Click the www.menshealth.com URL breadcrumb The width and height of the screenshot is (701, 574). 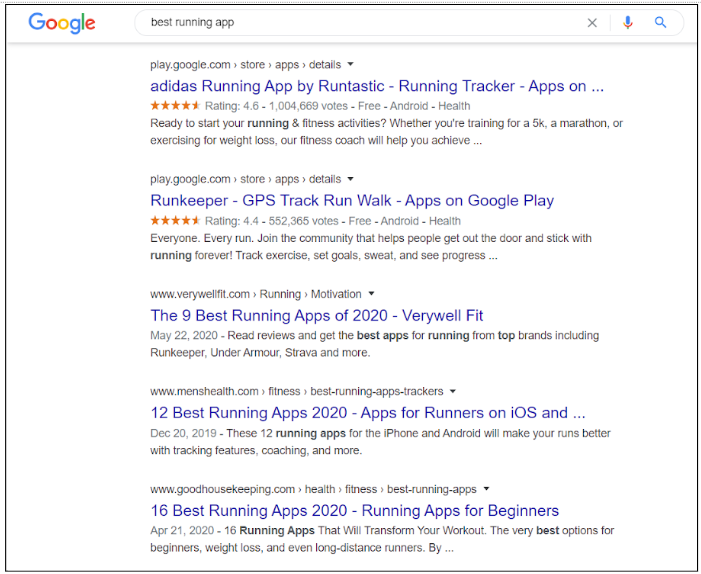pyautogui.click(x=202, y=391)
